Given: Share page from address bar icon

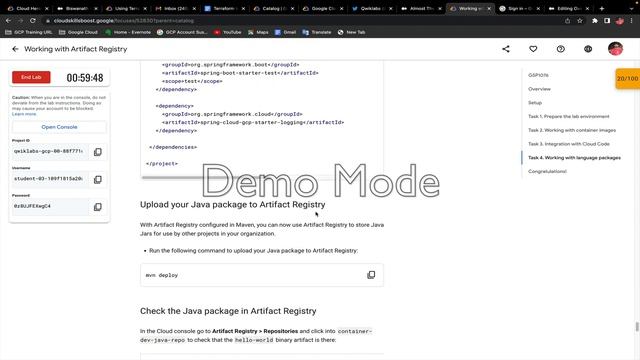Looking at the screenshot, I should pos(567,20).
